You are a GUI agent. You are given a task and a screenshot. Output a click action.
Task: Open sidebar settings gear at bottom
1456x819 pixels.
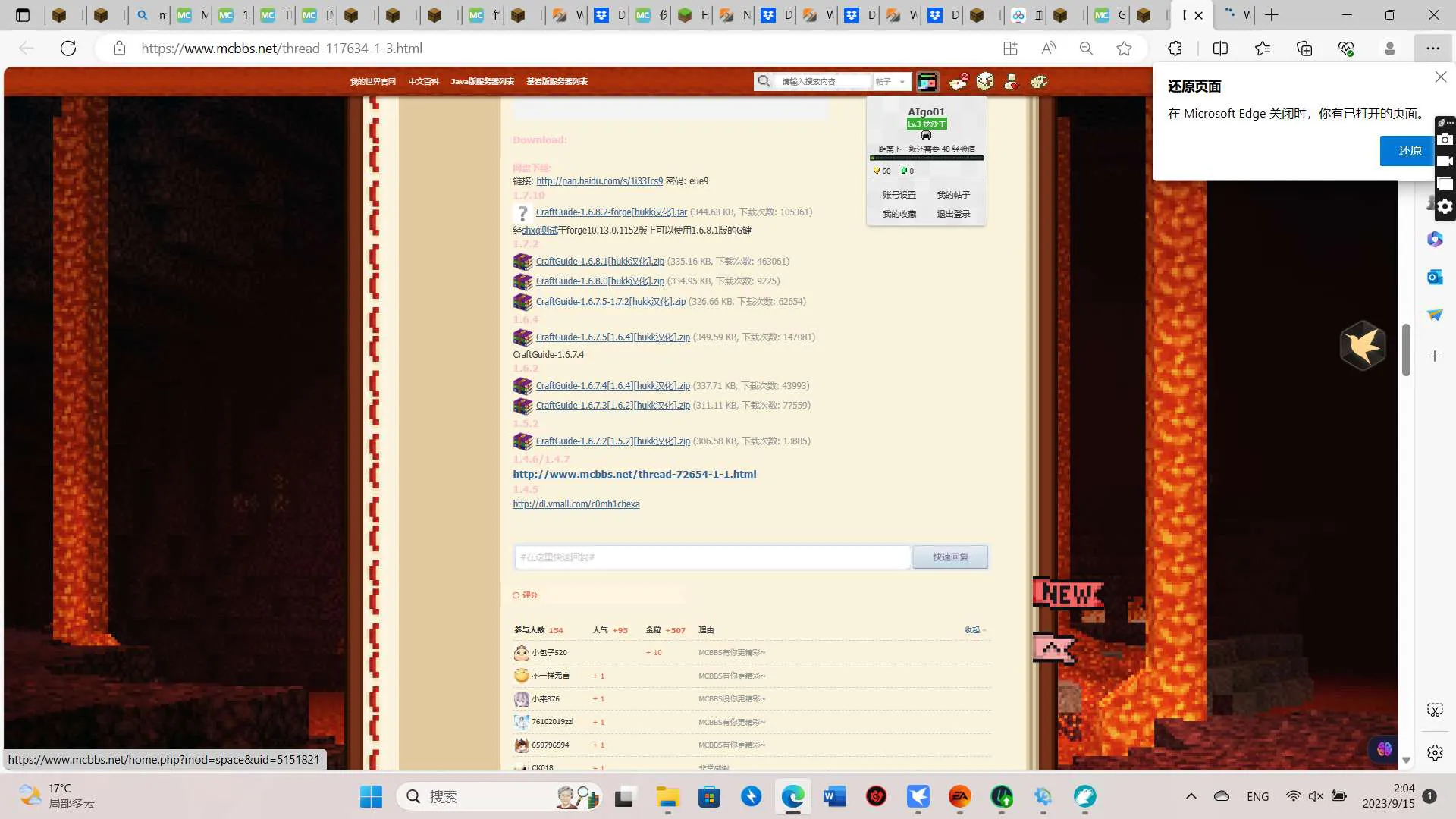[x=1435, y=753]
